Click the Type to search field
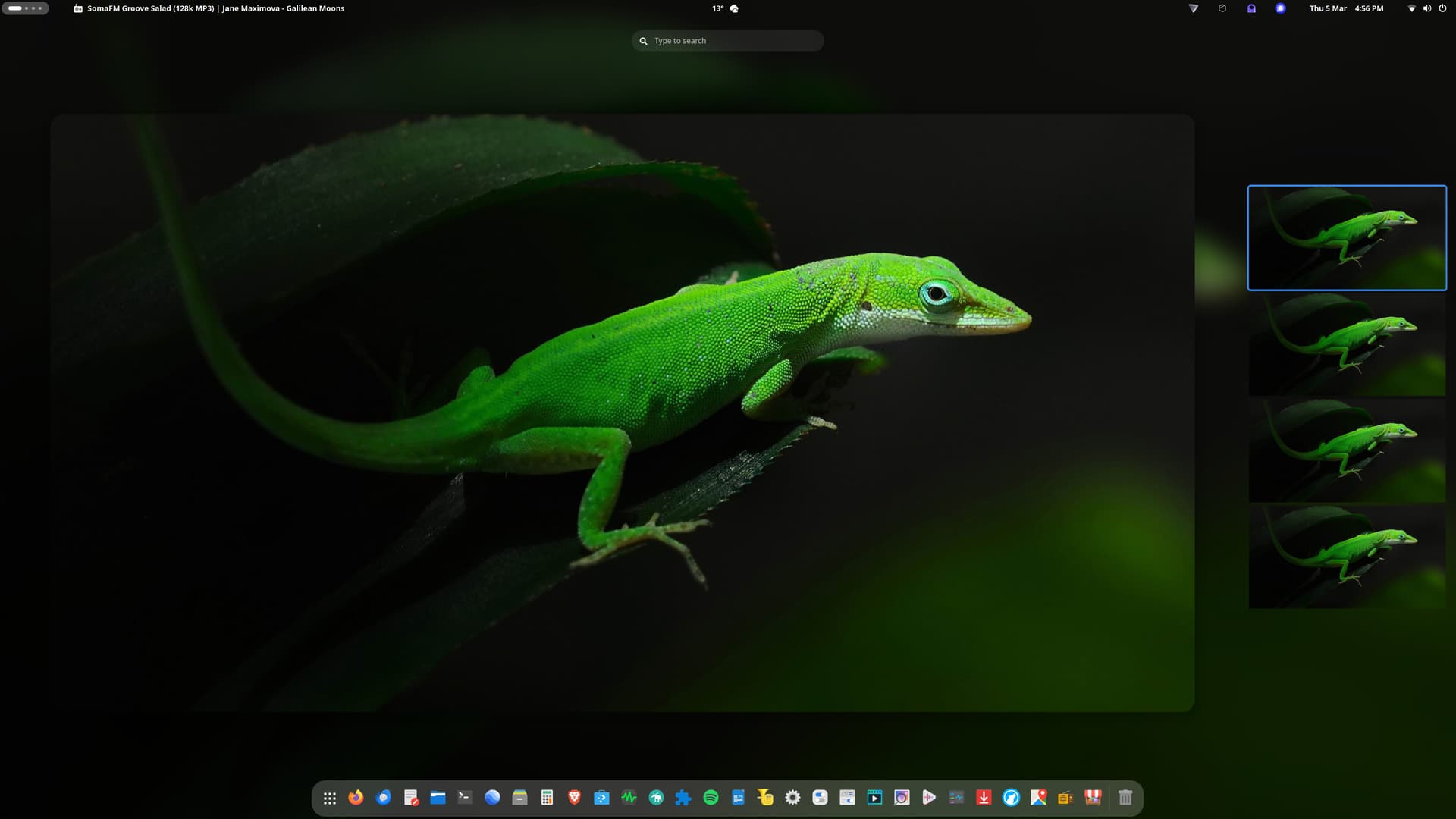 [x=728, y=41]
